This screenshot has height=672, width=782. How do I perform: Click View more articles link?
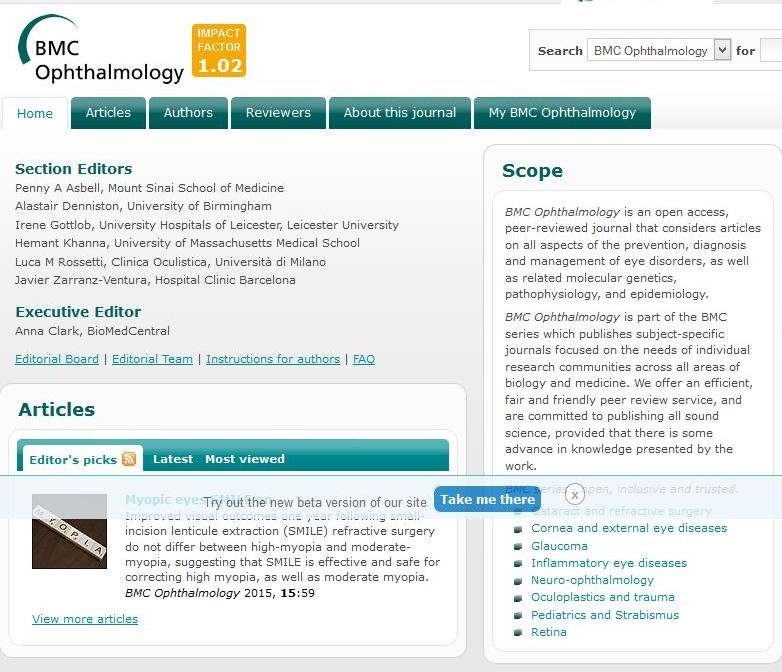(x=85, y=619)
